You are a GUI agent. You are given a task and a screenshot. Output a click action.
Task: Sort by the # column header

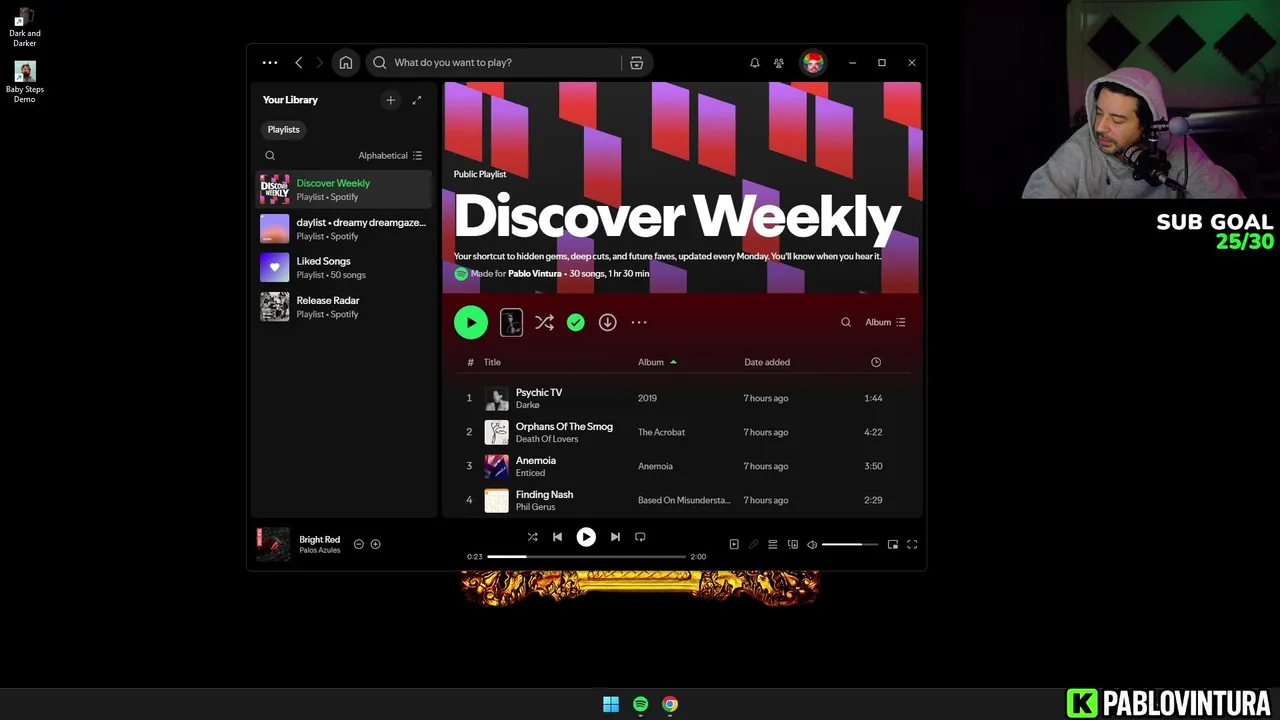click(x=470, y=362)
